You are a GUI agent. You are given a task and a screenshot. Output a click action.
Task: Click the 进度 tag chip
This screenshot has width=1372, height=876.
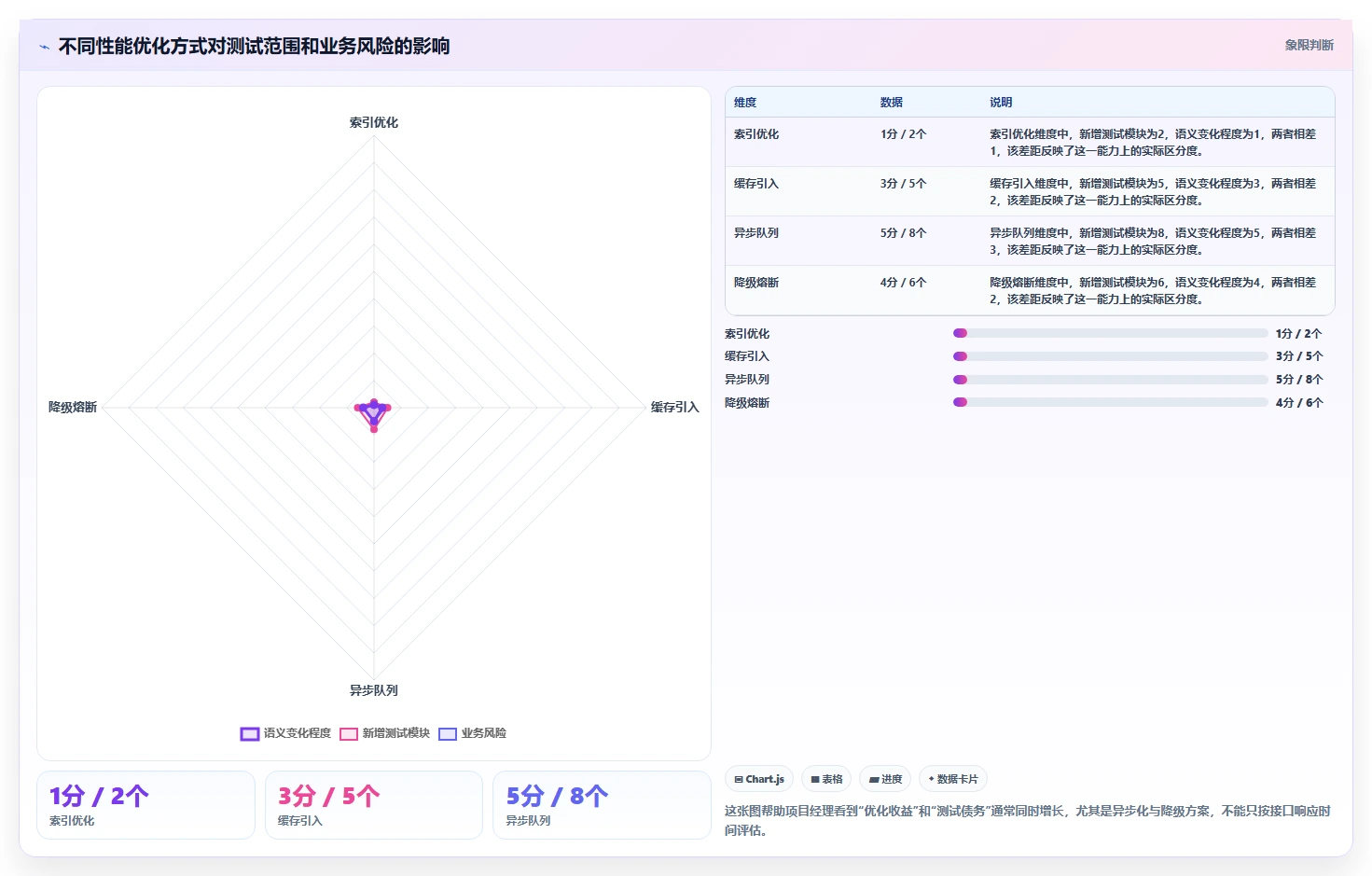tap(885, 779)
